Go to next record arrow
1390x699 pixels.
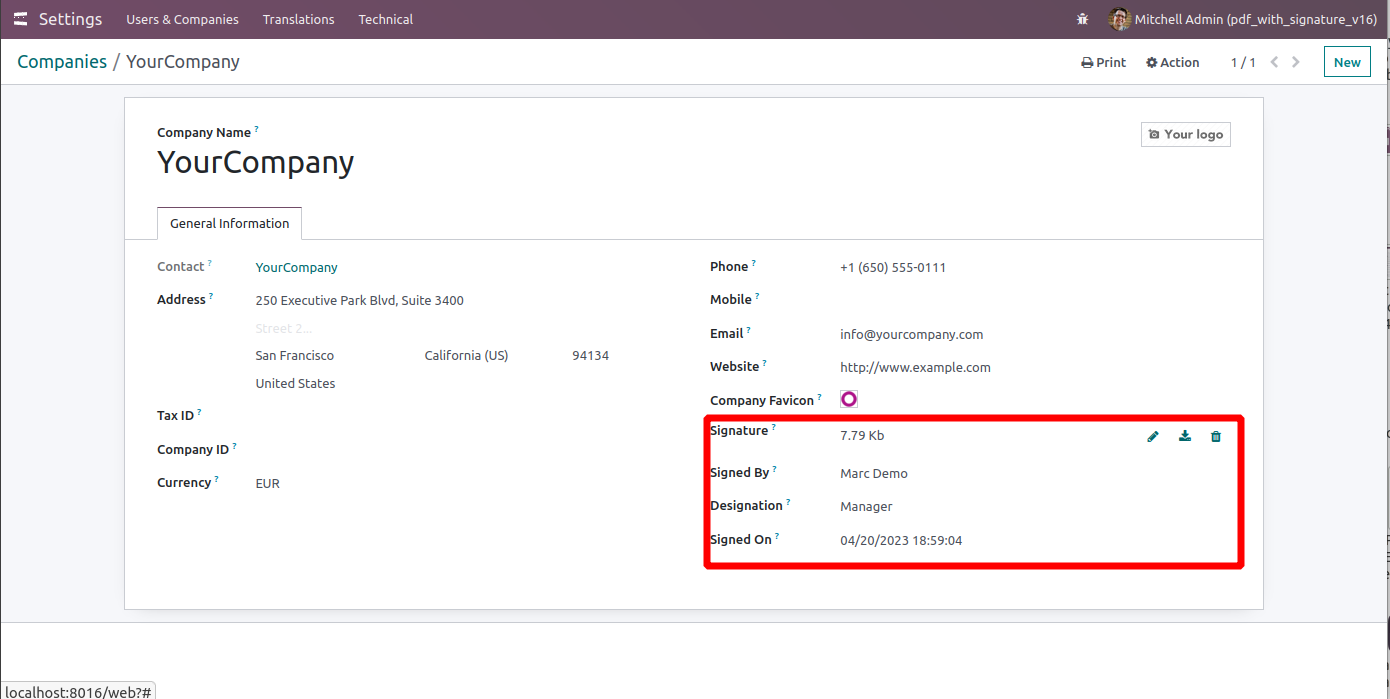(x=1296, y=62)
